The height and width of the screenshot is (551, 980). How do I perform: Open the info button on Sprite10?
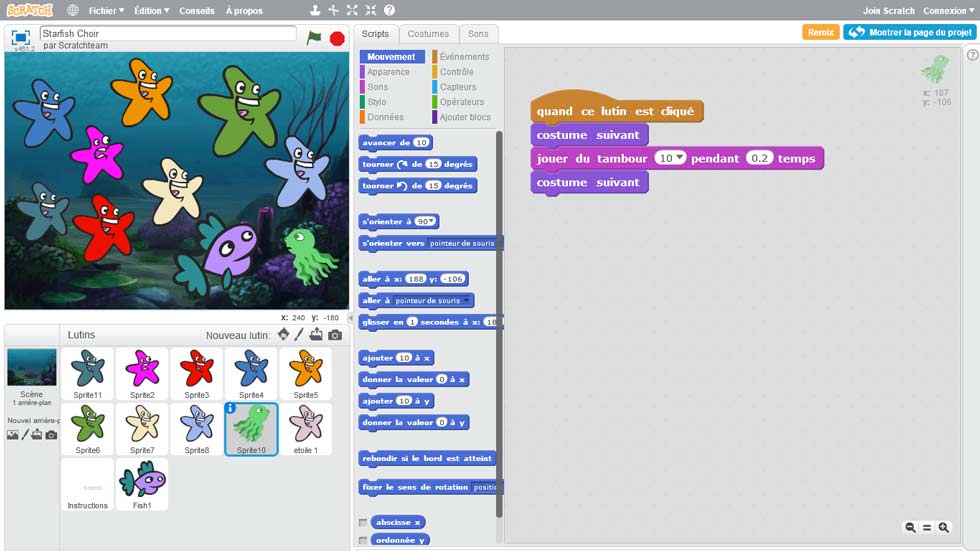(x=231, y=407)
